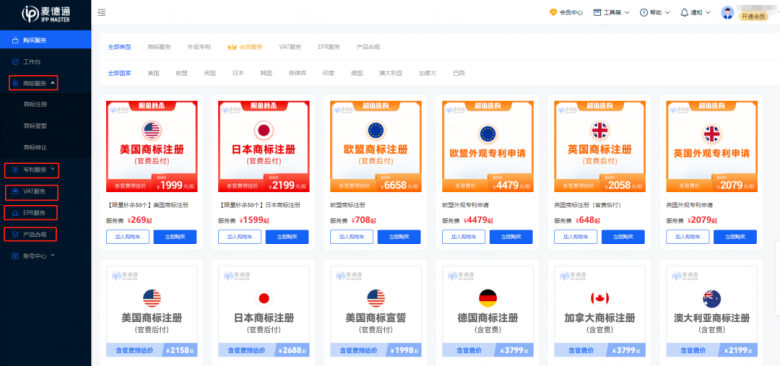Image resolution: width=780 pixels, height=366 pixels.
Task: Click the 帮助 question mark icon
Action: pos(643,12)
